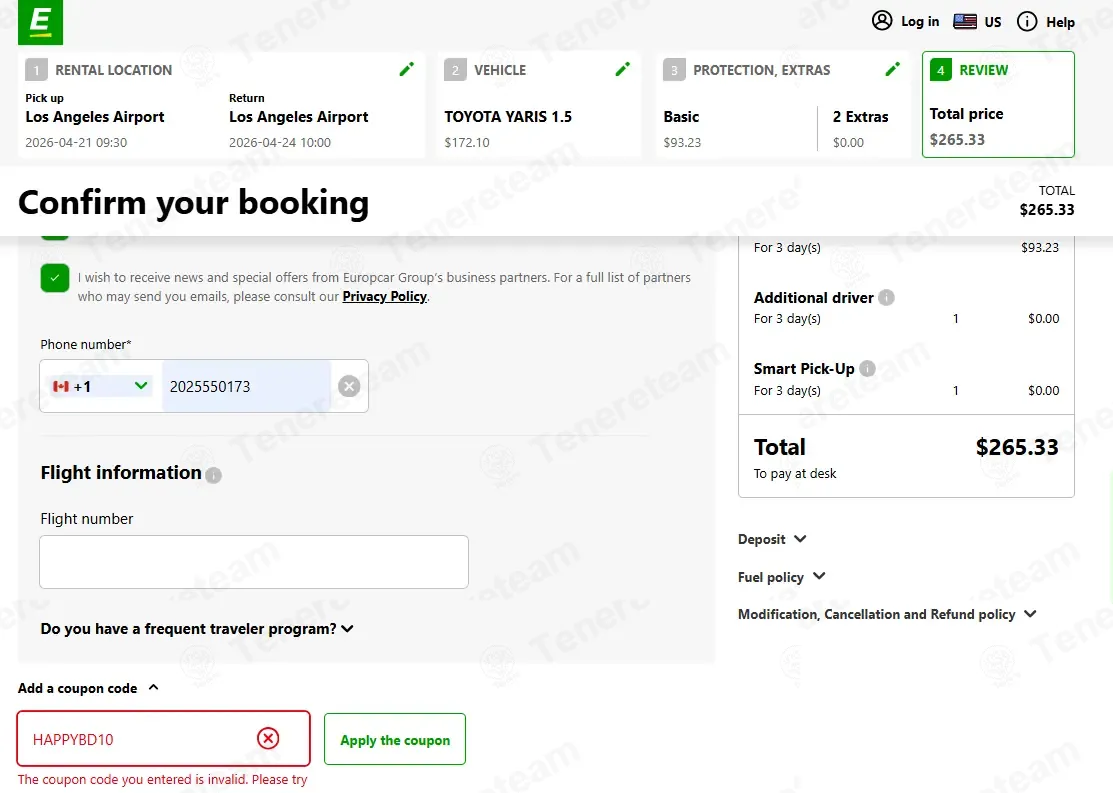Screen dimensions: 1113x793
Task: Go to Rental Location step
Action: click(221, 104)
